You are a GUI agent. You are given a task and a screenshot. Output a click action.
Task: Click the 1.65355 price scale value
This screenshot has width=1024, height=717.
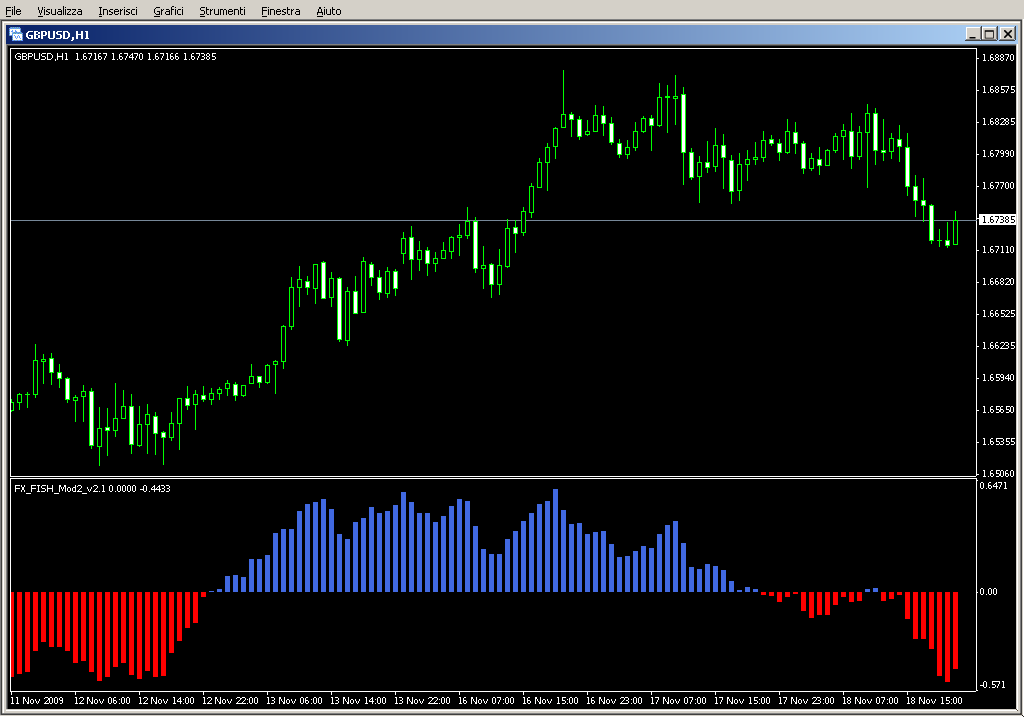pyautogui.click(x=999, y=441)
